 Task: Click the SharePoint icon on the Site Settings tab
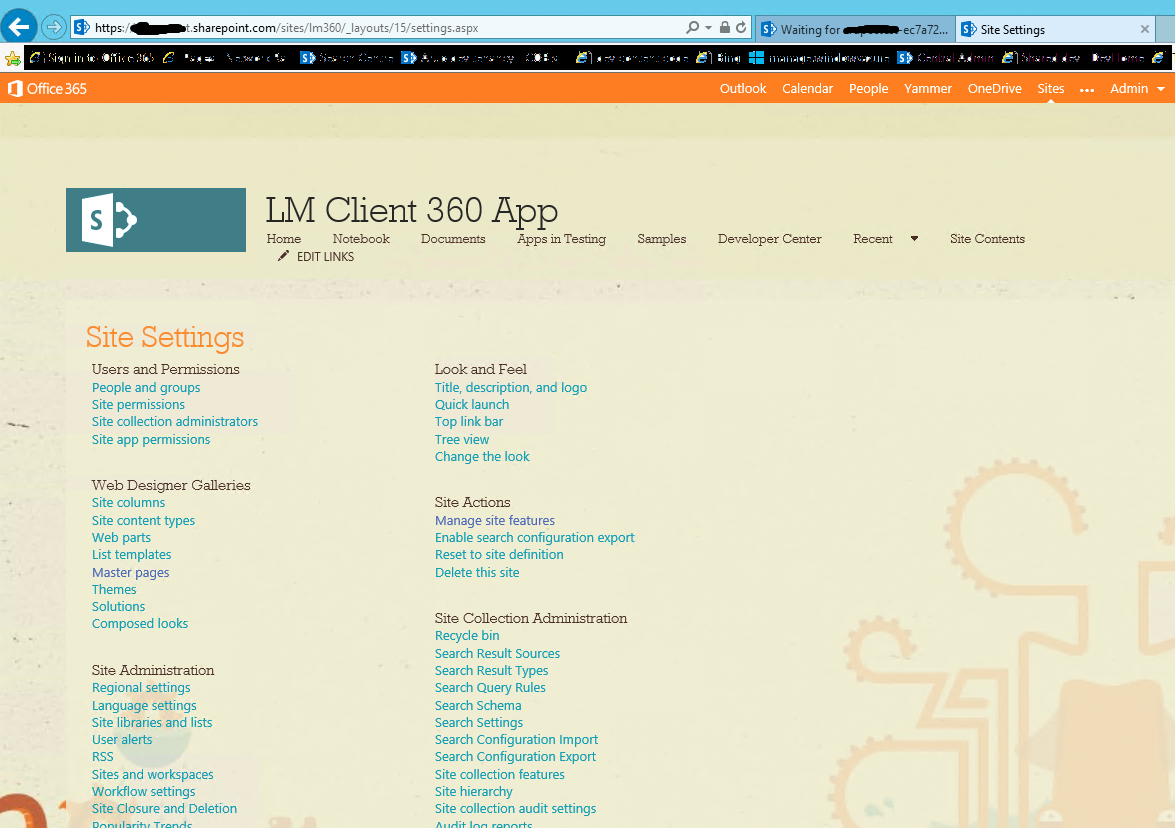[x=967, y=29]
